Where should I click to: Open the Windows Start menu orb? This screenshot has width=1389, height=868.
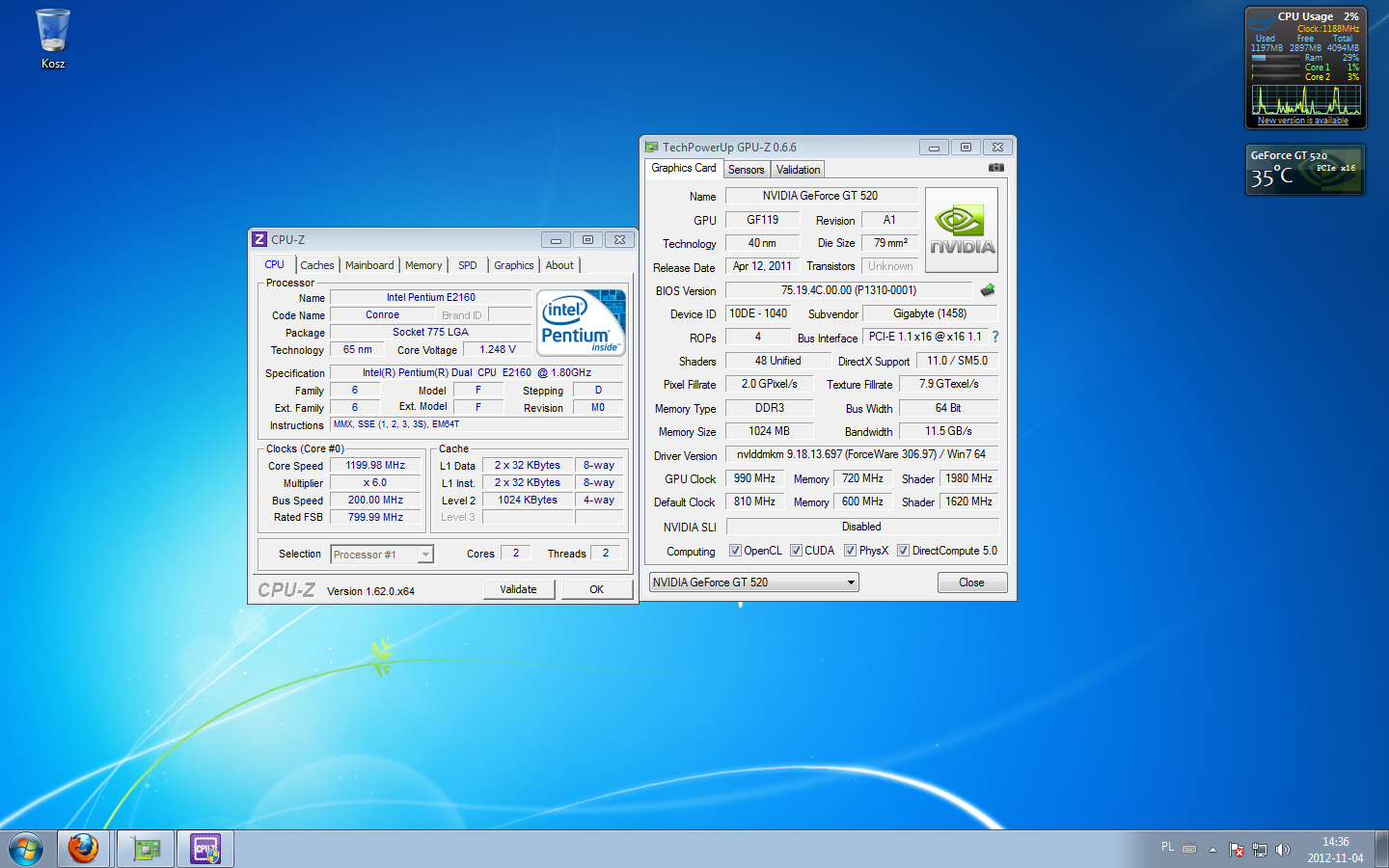coord(26,849)
